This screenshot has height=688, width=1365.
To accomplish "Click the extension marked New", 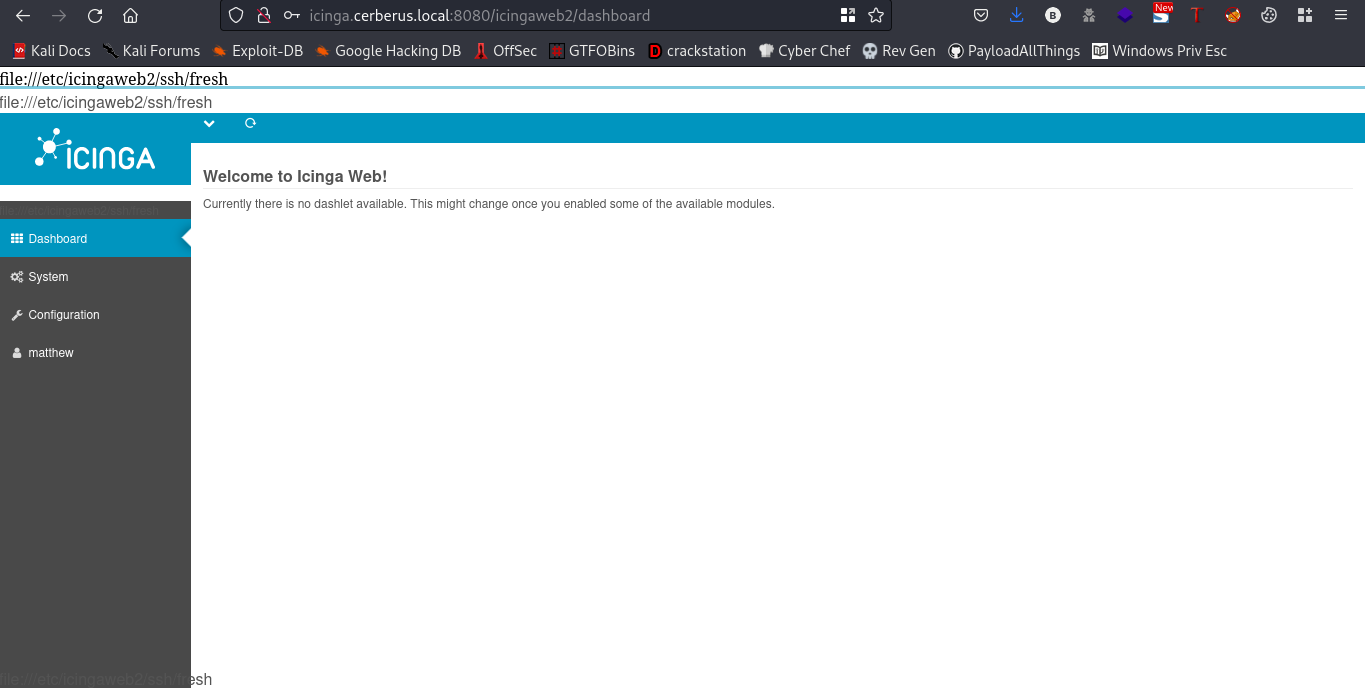I will tap(1161, 14).
